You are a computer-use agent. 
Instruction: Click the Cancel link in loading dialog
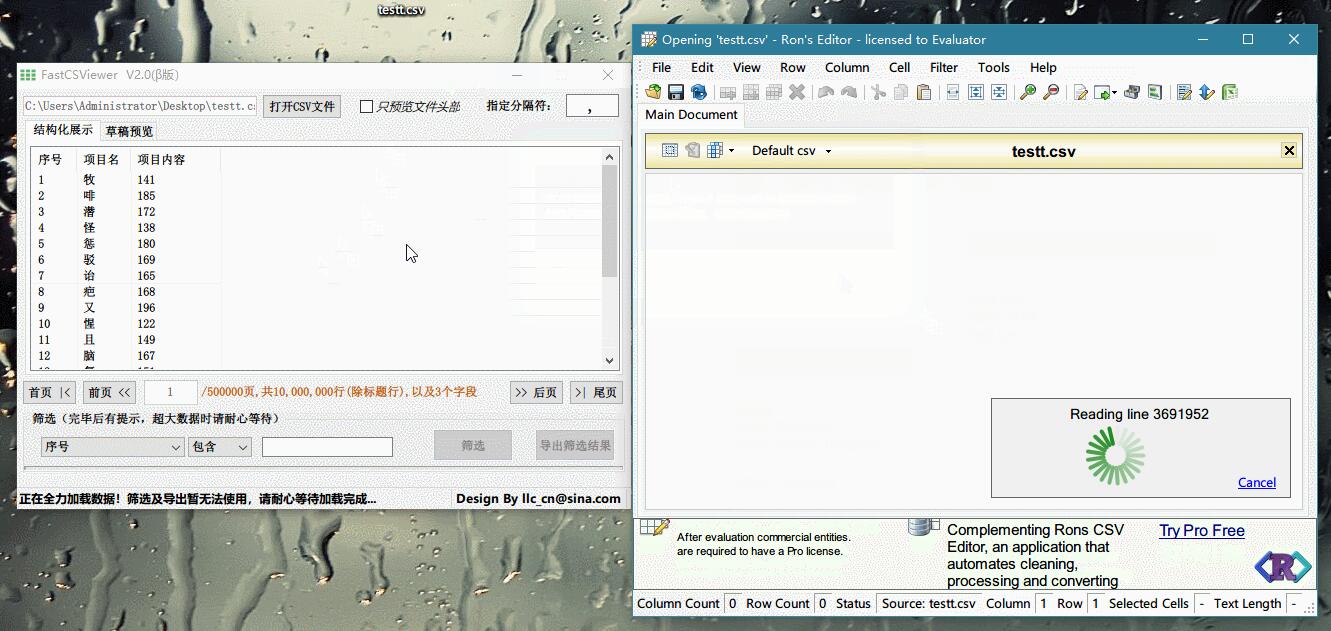tap(1256, 482)
